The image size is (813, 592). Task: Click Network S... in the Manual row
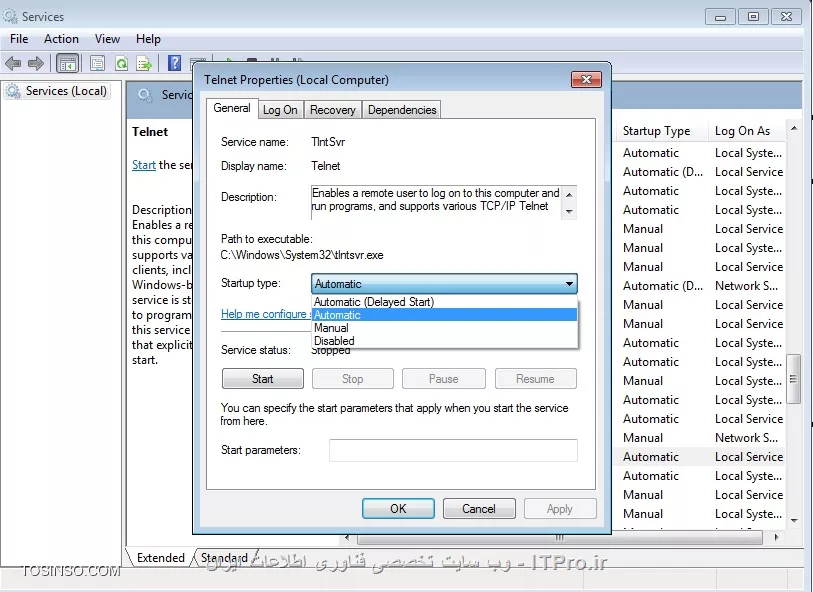(x=747, y=438)
